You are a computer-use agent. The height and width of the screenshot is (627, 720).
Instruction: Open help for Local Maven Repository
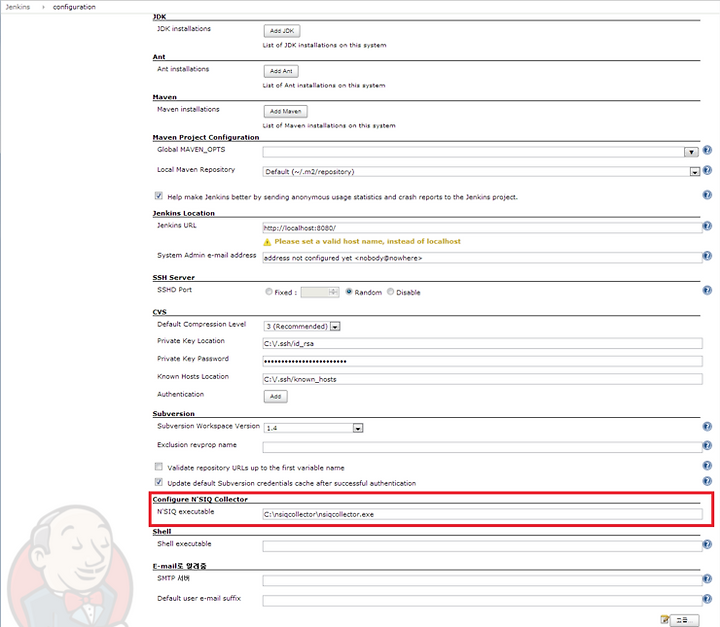pyautogui.click(x=707, y=170)
